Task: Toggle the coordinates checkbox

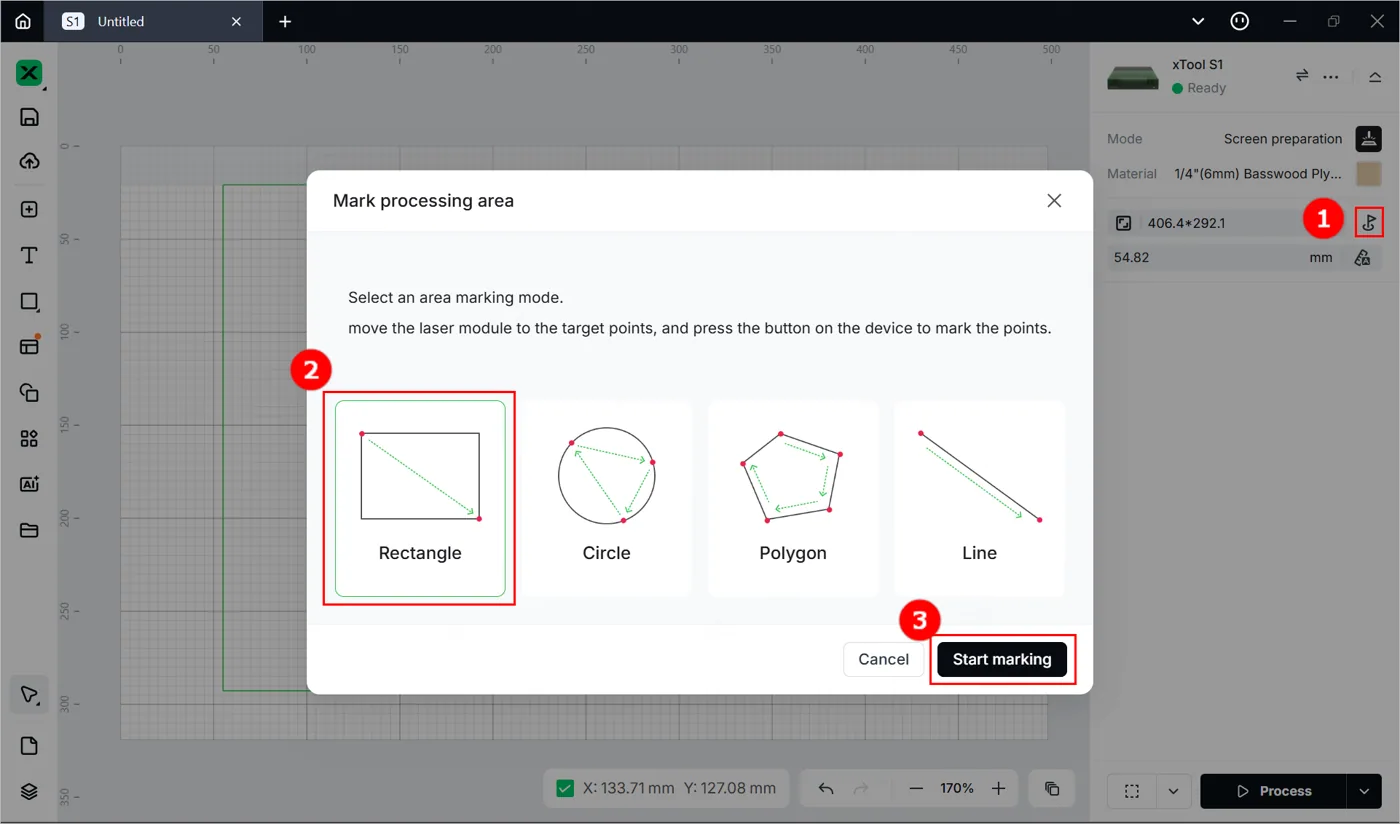Action: (565, 788)
